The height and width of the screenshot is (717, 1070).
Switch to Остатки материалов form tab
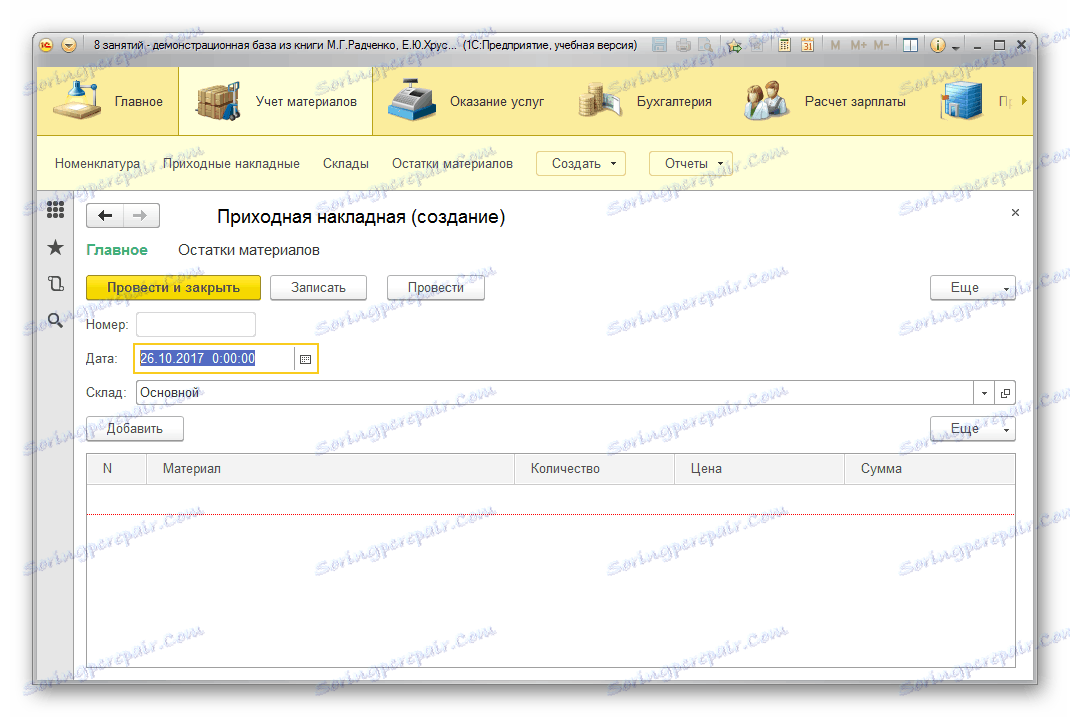249,250
